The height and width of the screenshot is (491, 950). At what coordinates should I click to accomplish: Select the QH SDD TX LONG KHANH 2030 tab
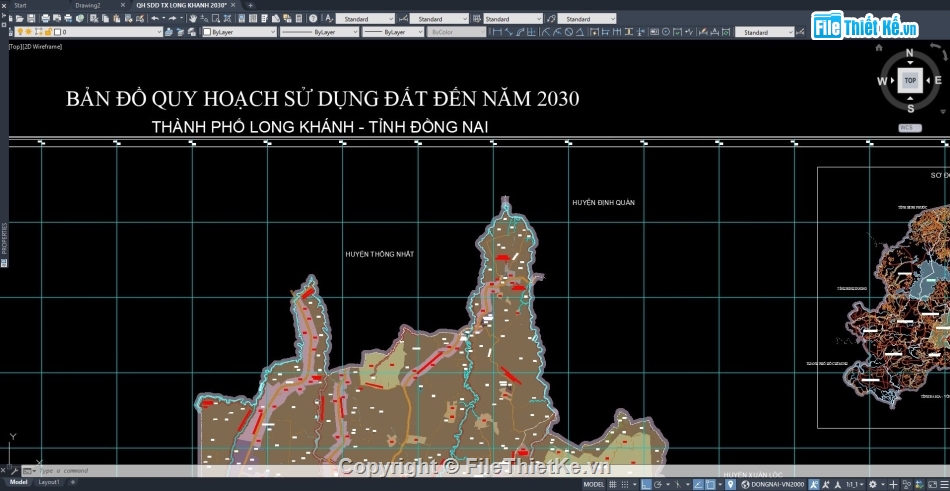click(182, 5)
